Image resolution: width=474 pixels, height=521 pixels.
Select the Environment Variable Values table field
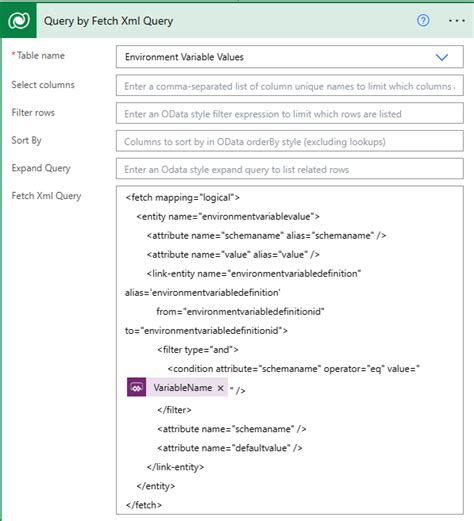pos(290,57)
